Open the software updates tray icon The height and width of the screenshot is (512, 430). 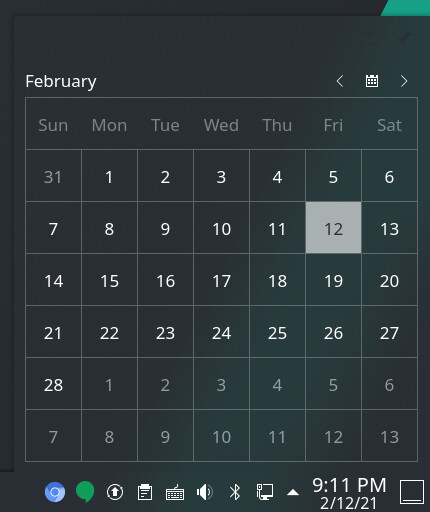(x=115, y=492)
